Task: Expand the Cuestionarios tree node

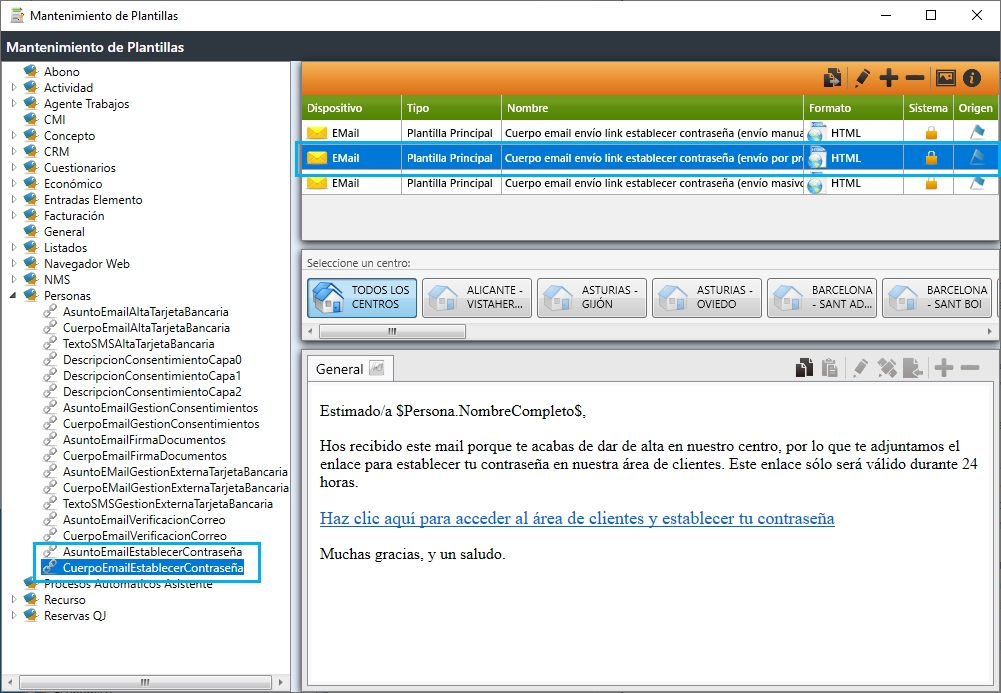Action: 14,167
